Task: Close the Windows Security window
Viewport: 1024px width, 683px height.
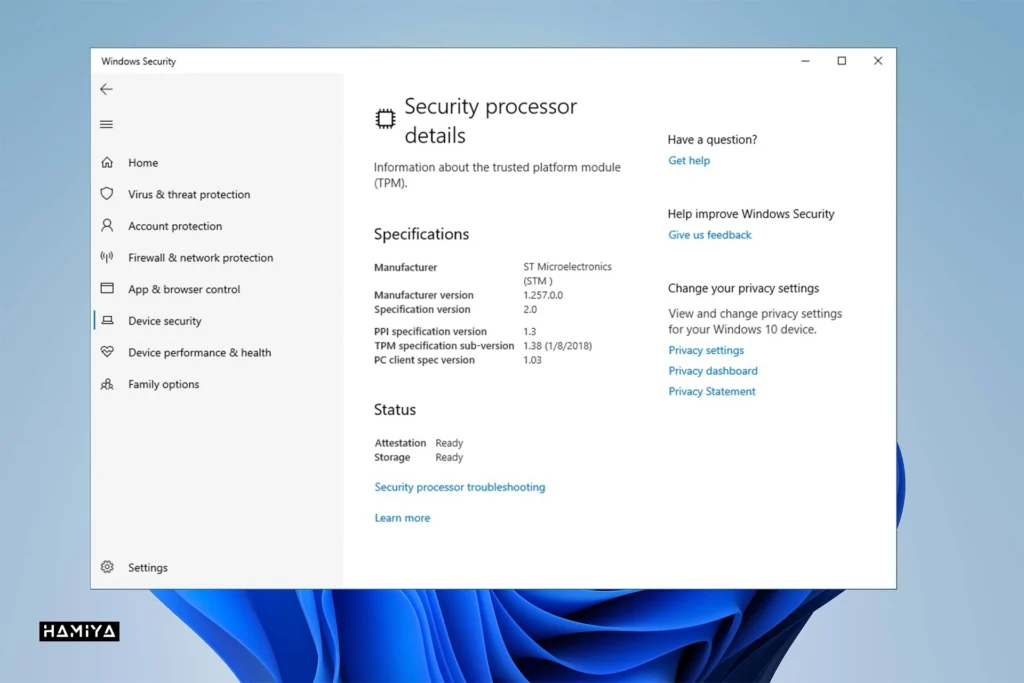Action: pyautogui.click(x=878, y=61)
